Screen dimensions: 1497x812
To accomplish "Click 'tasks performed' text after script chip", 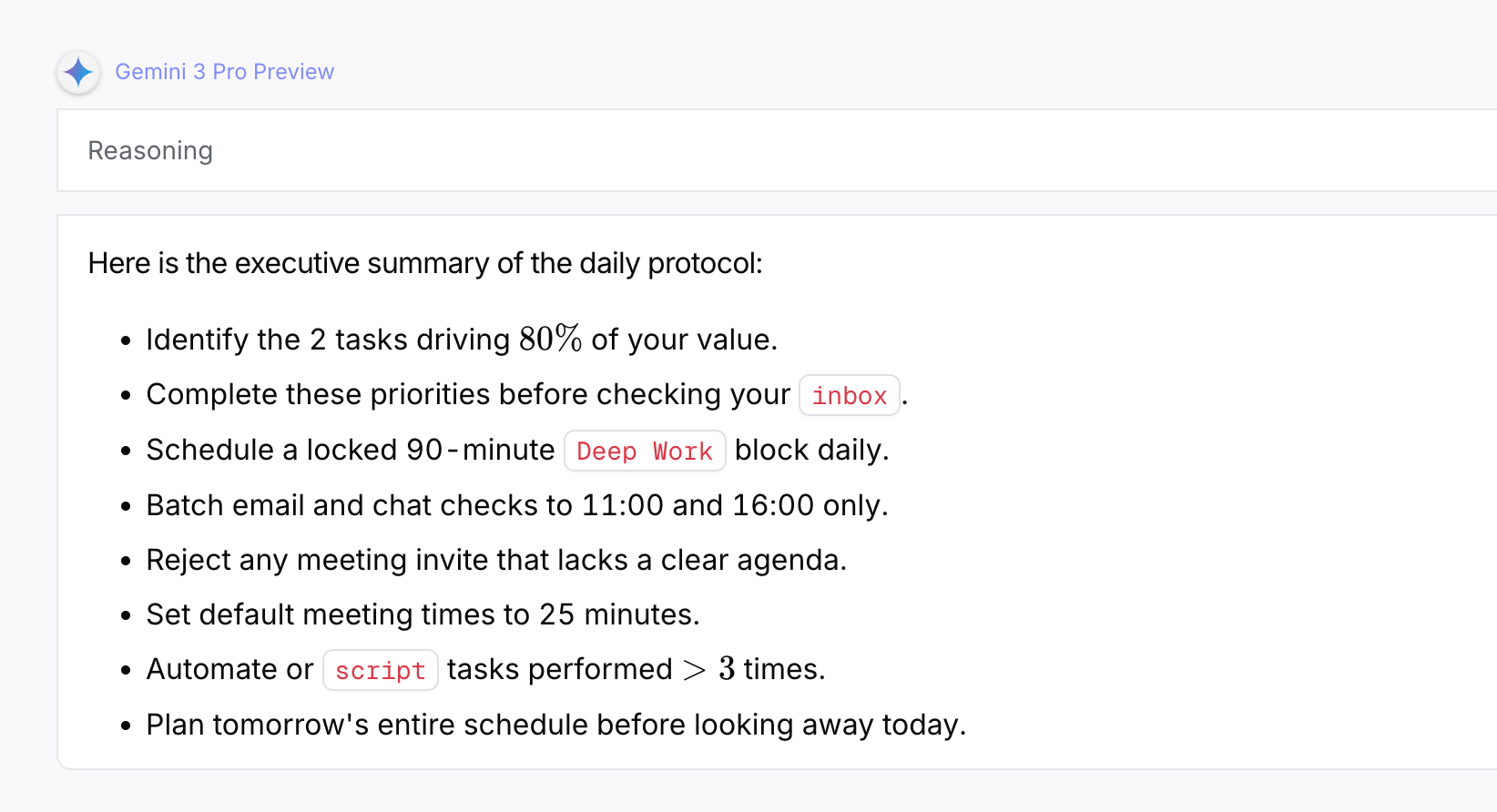I will coord(560,669).
